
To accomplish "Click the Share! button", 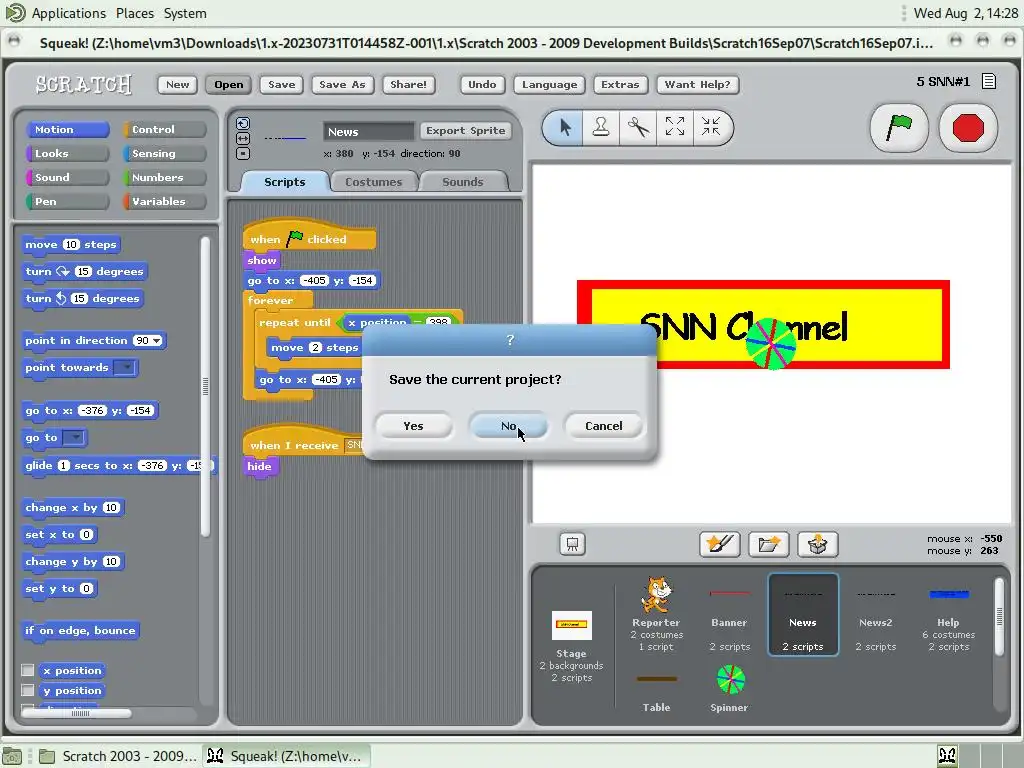I will tap(409, 84).
